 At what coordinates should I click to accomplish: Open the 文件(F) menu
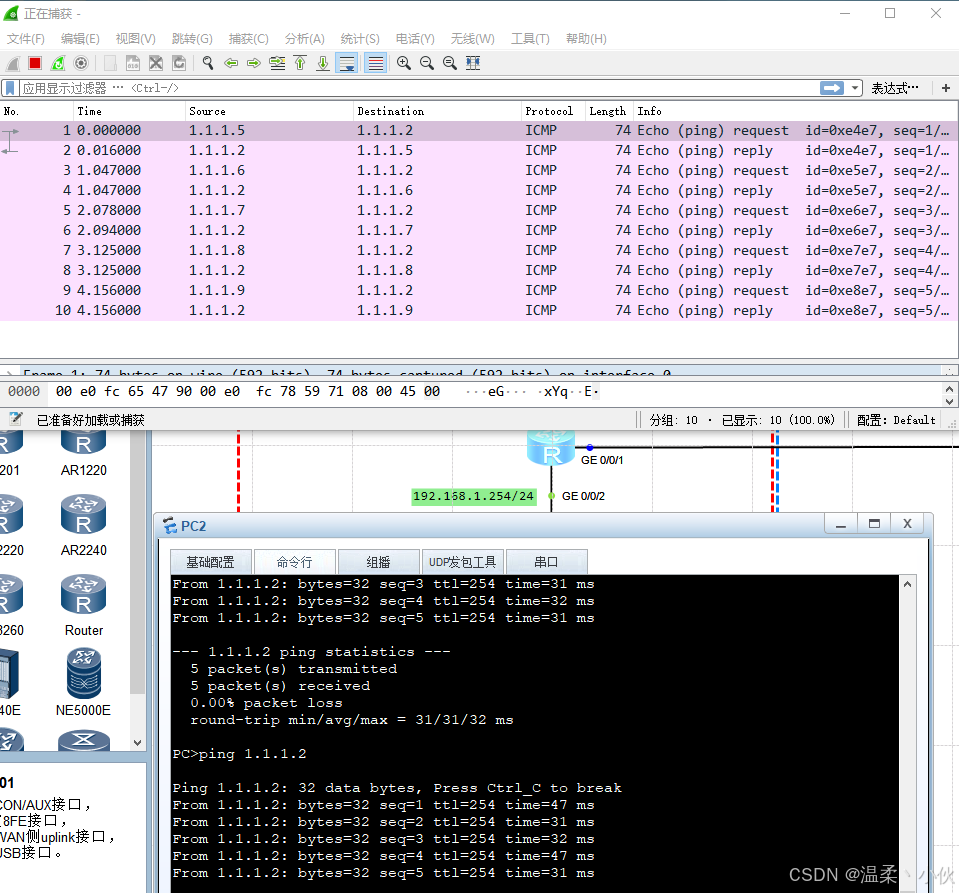coord(26,39)
